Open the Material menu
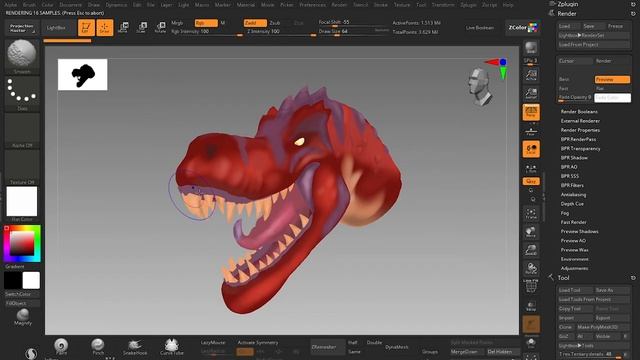Image resolution: width=640 pixels, height=360 pixels. coord(246,5)
